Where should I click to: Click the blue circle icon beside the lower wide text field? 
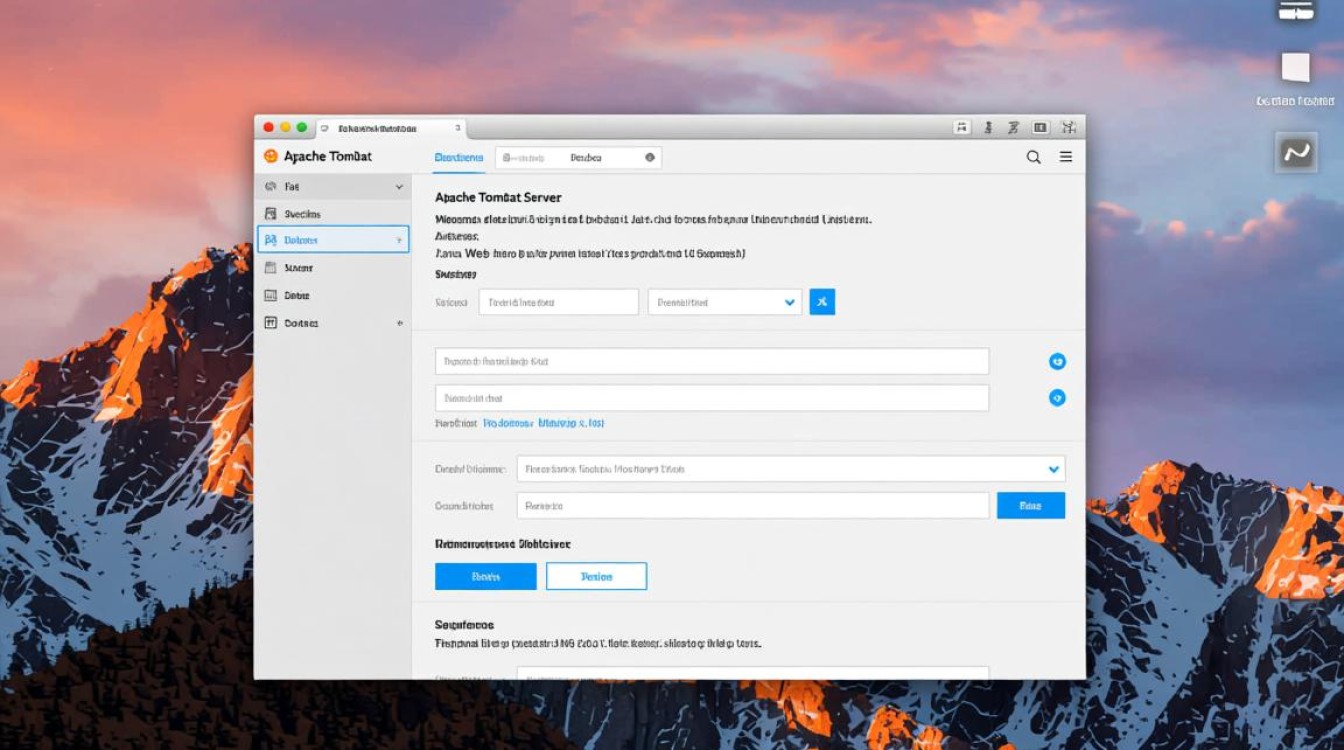(x=1057, y=398)
